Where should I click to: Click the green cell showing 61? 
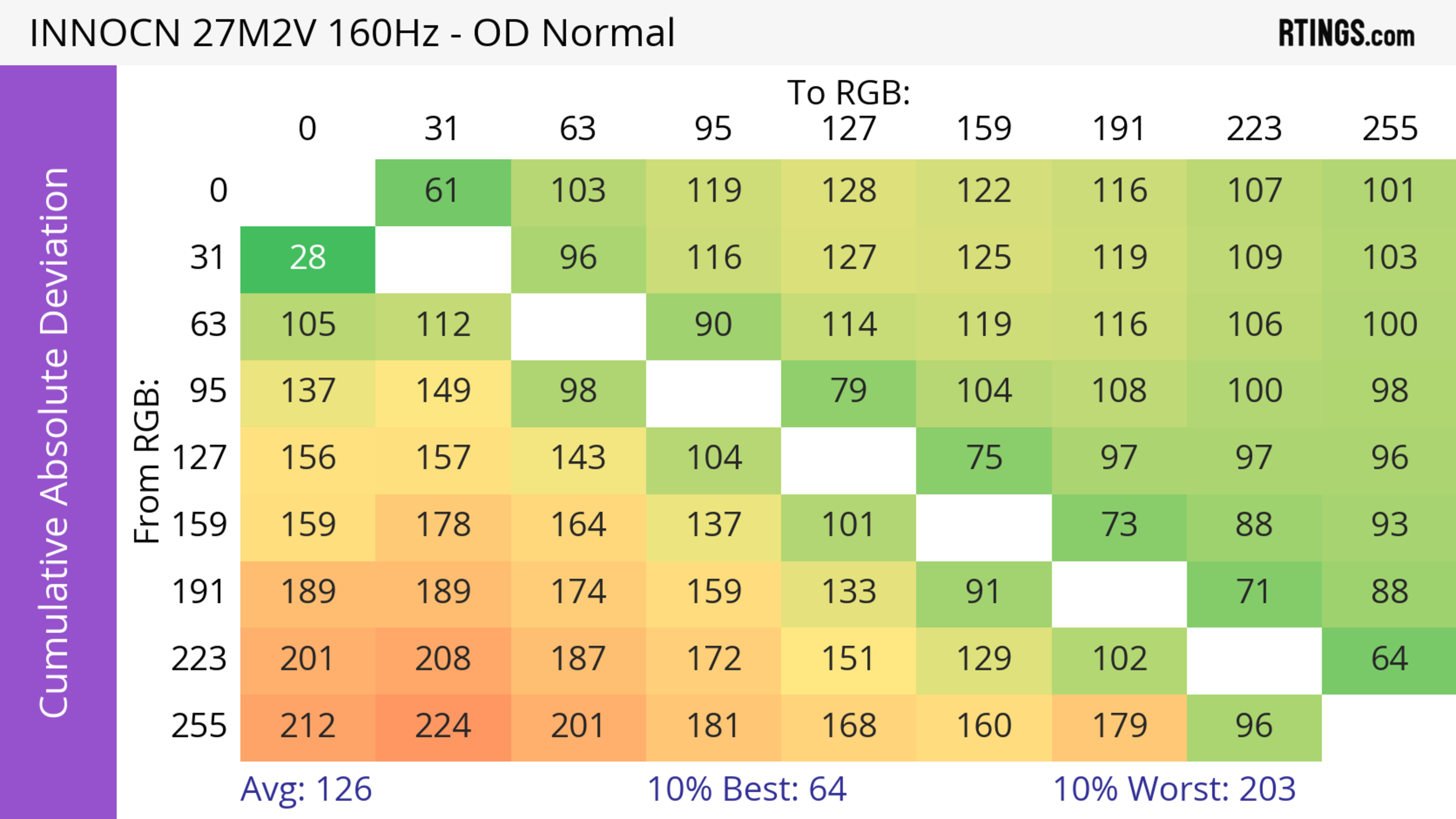[x=442, y=191]
